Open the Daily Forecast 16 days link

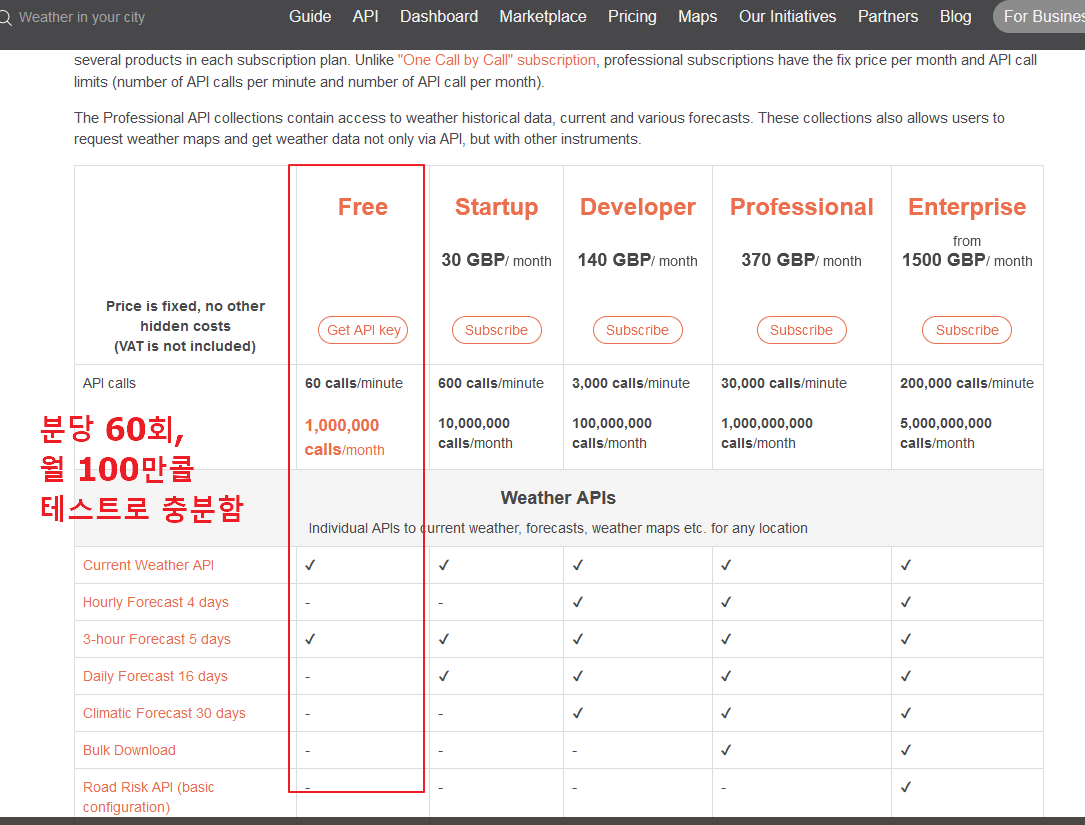(x=155, y=676)
